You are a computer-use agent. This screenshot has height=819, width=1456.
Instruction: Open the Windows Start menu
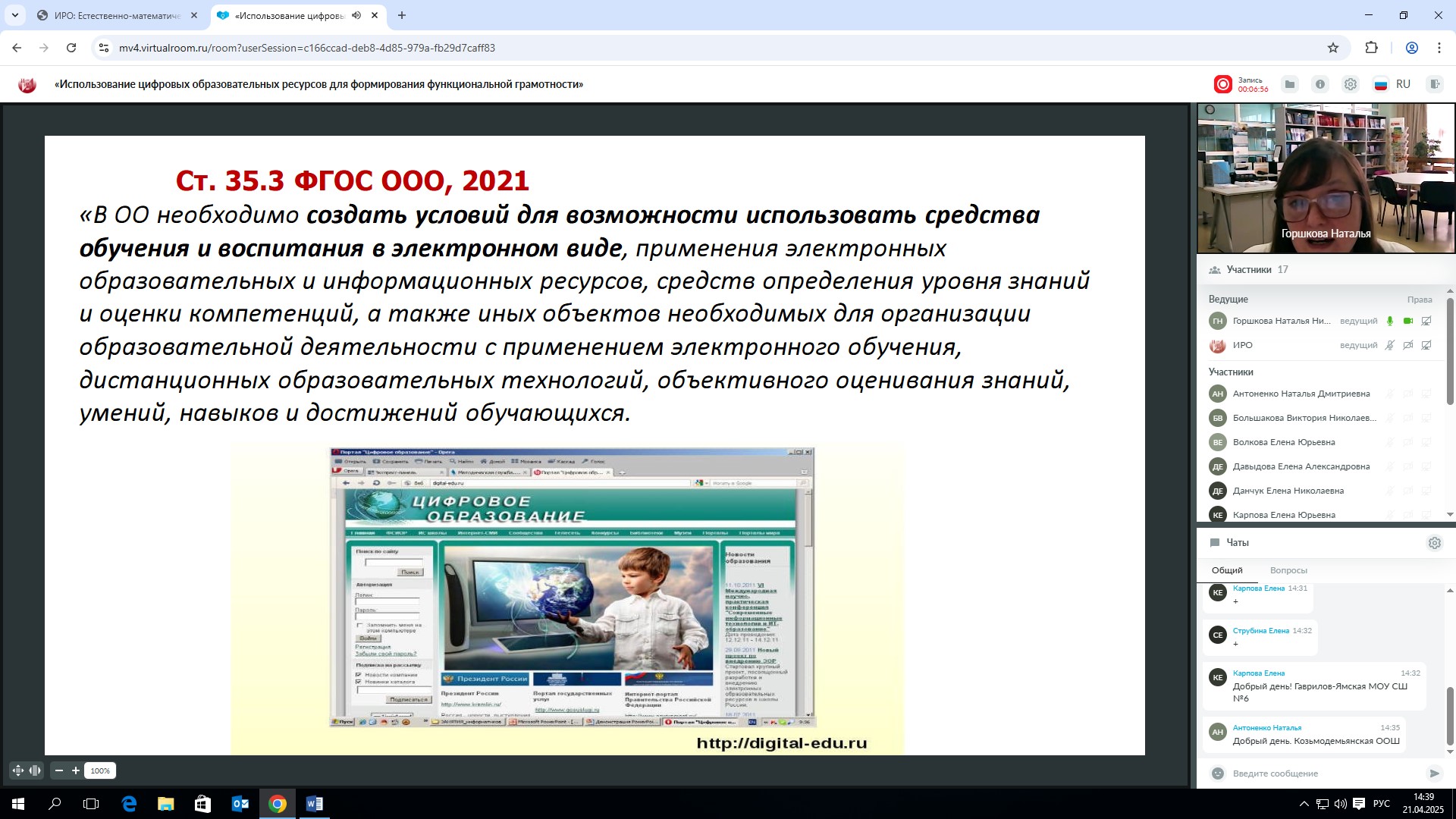18,804
